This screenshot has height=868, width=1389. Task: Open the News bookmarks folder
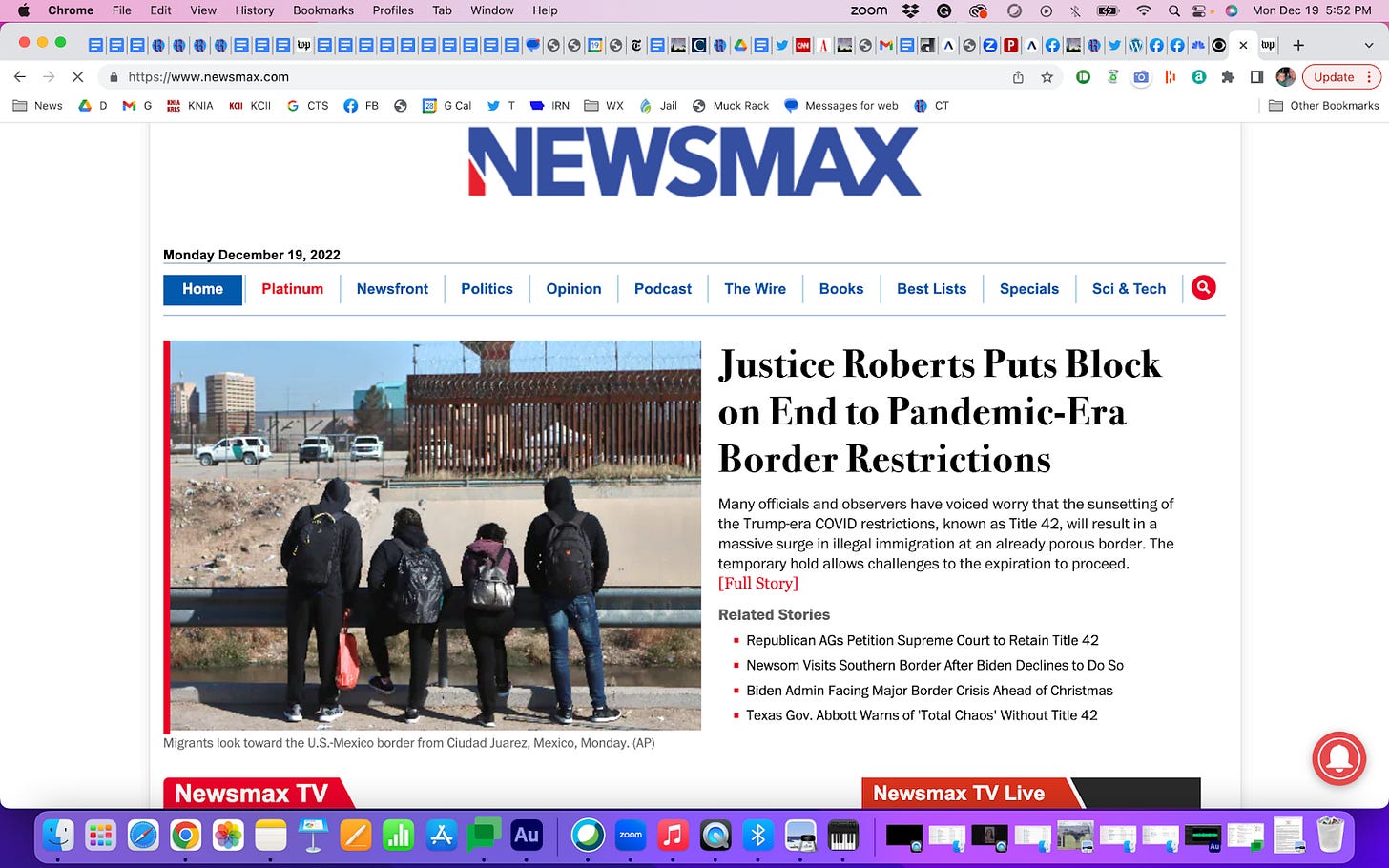click(x=37, y=106)
